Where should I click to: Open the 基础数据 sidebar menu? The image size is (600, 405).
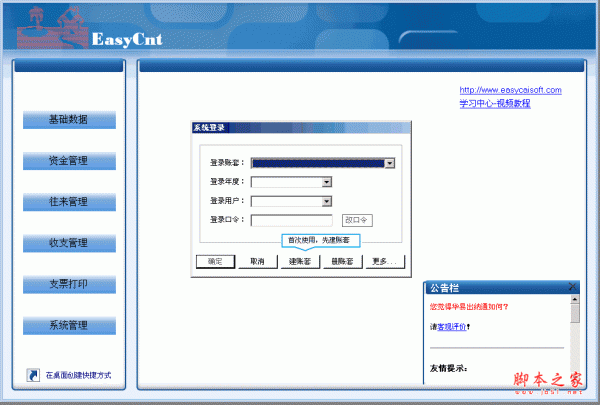tap(69, 120)
